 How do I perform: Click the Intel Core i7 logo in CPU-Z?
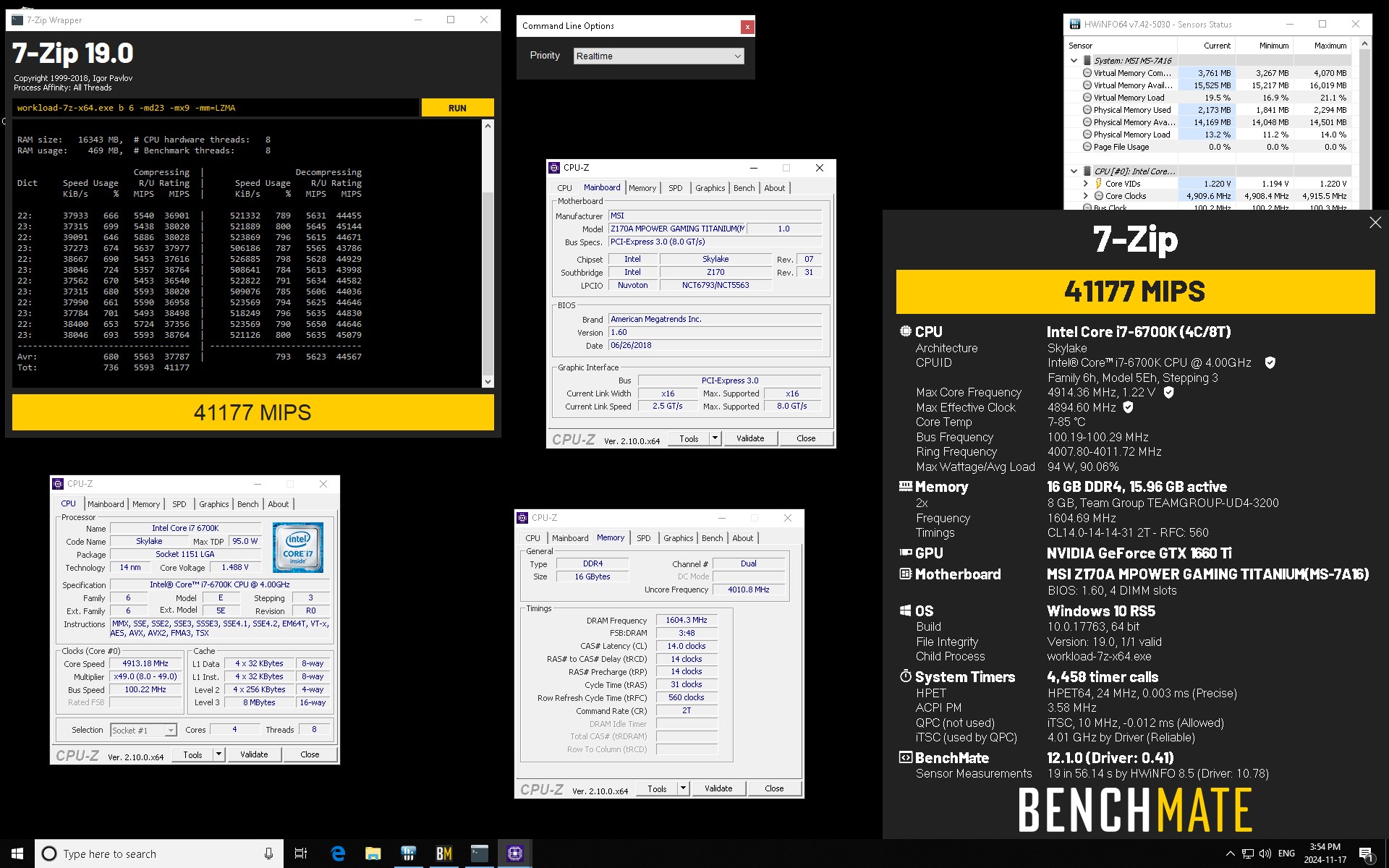click(x=298, y=548)
